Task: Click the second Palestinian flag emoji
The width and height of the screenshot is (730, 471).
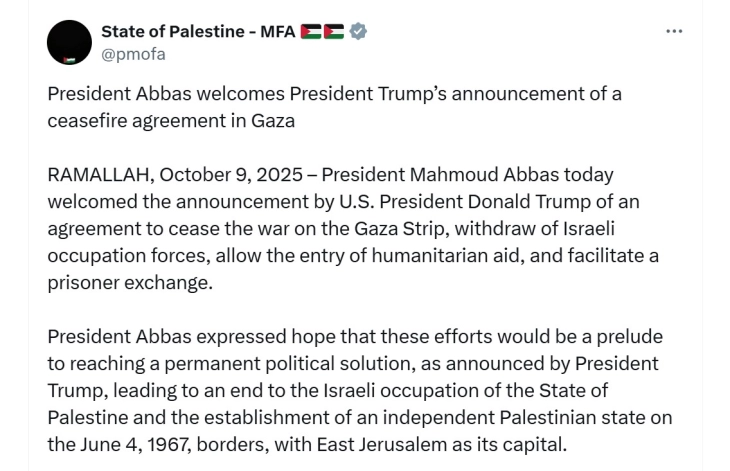Action: click(333, 31)
